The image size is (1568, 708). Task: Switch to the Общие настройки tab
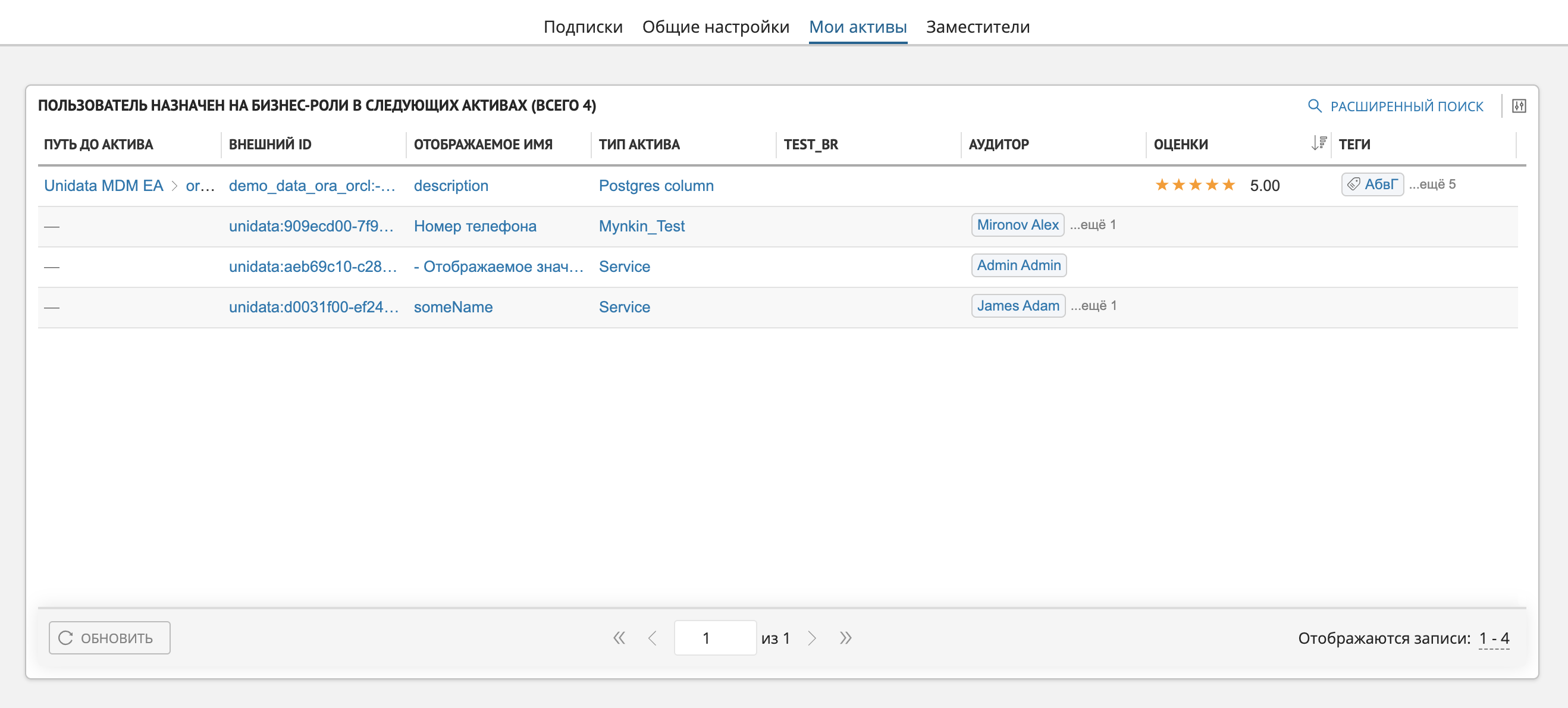pyautogui.click(x=715, y=27)
